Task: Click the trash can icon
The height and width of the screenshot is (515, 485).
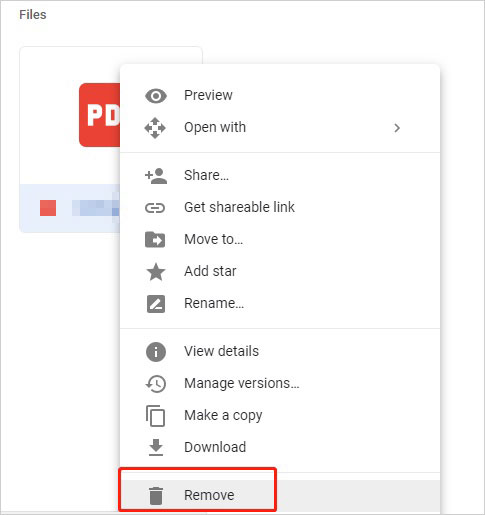Action: (156, 496)
